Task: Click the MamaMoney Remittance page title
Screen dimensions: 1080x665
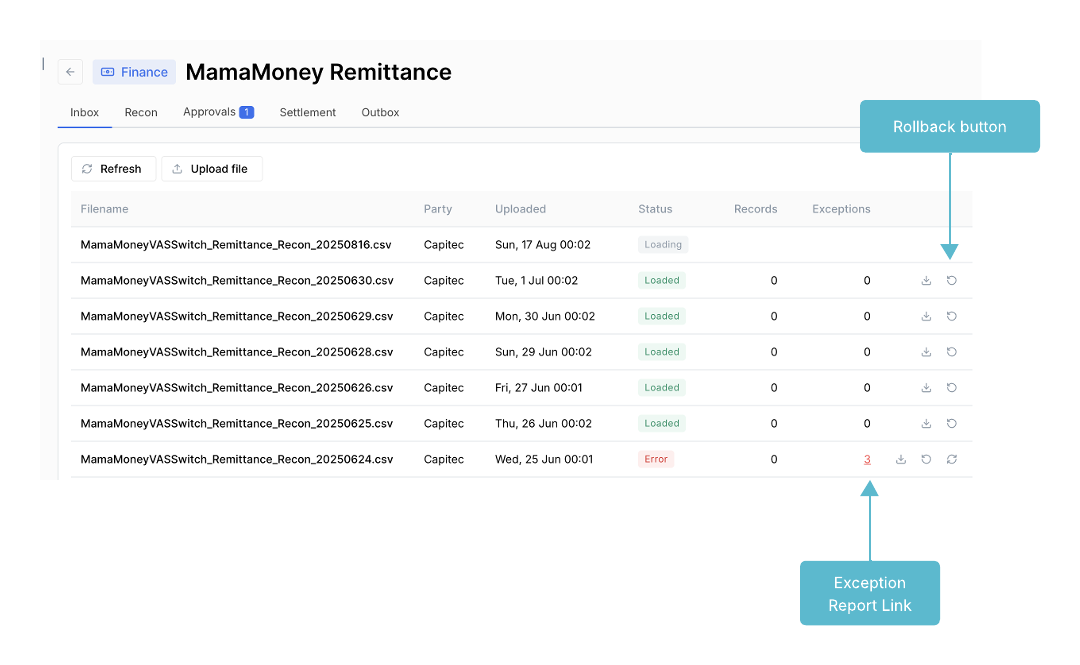Action: (x=318, y=72)
